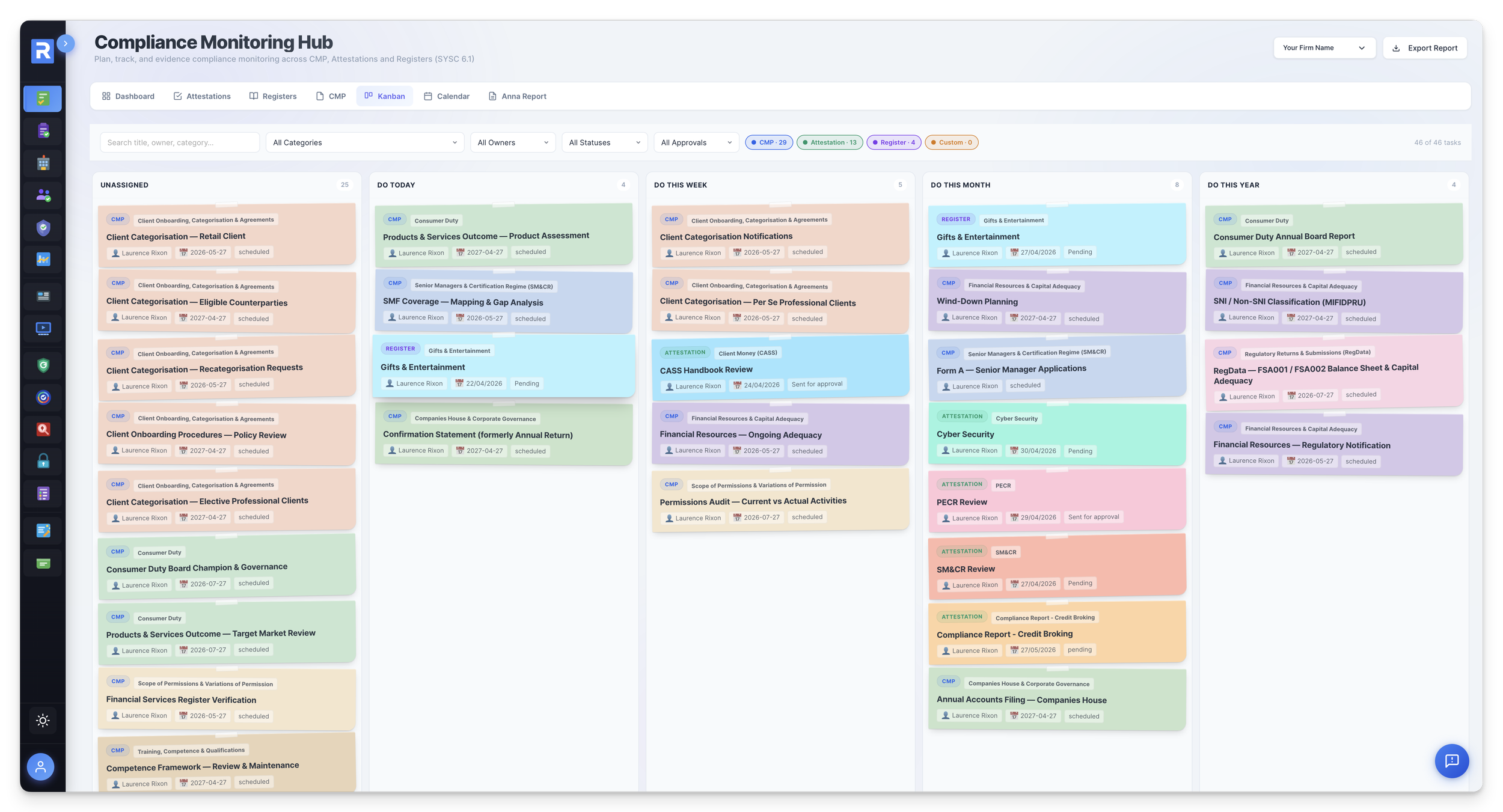
Task: Toggle the CMP · 29 filter chip
Action: [769, 142]
